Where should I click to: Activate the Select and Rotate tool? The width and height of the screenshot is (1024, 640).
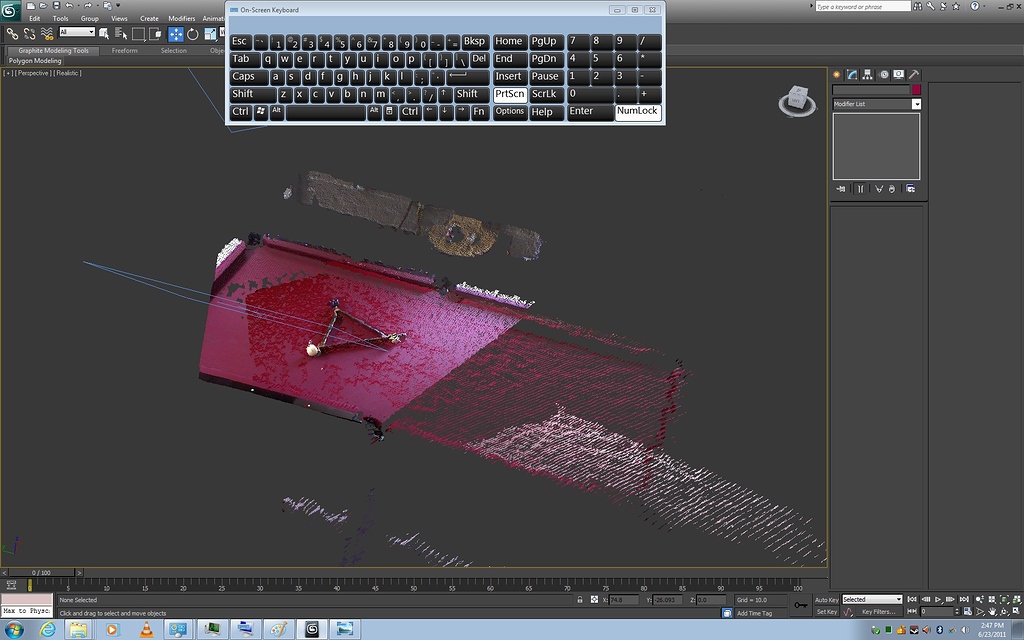point(193,33)
